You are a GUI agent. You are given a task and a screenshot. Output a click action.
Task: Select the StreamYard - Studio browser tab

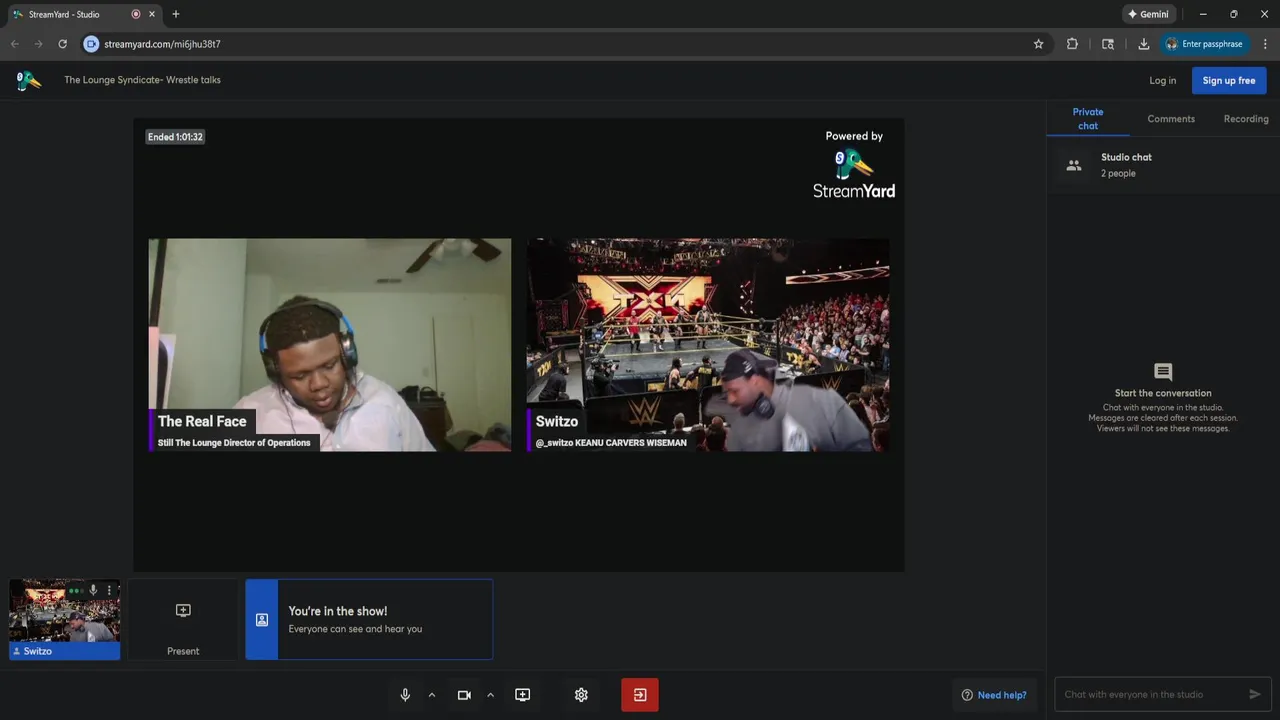pos(84,14)
